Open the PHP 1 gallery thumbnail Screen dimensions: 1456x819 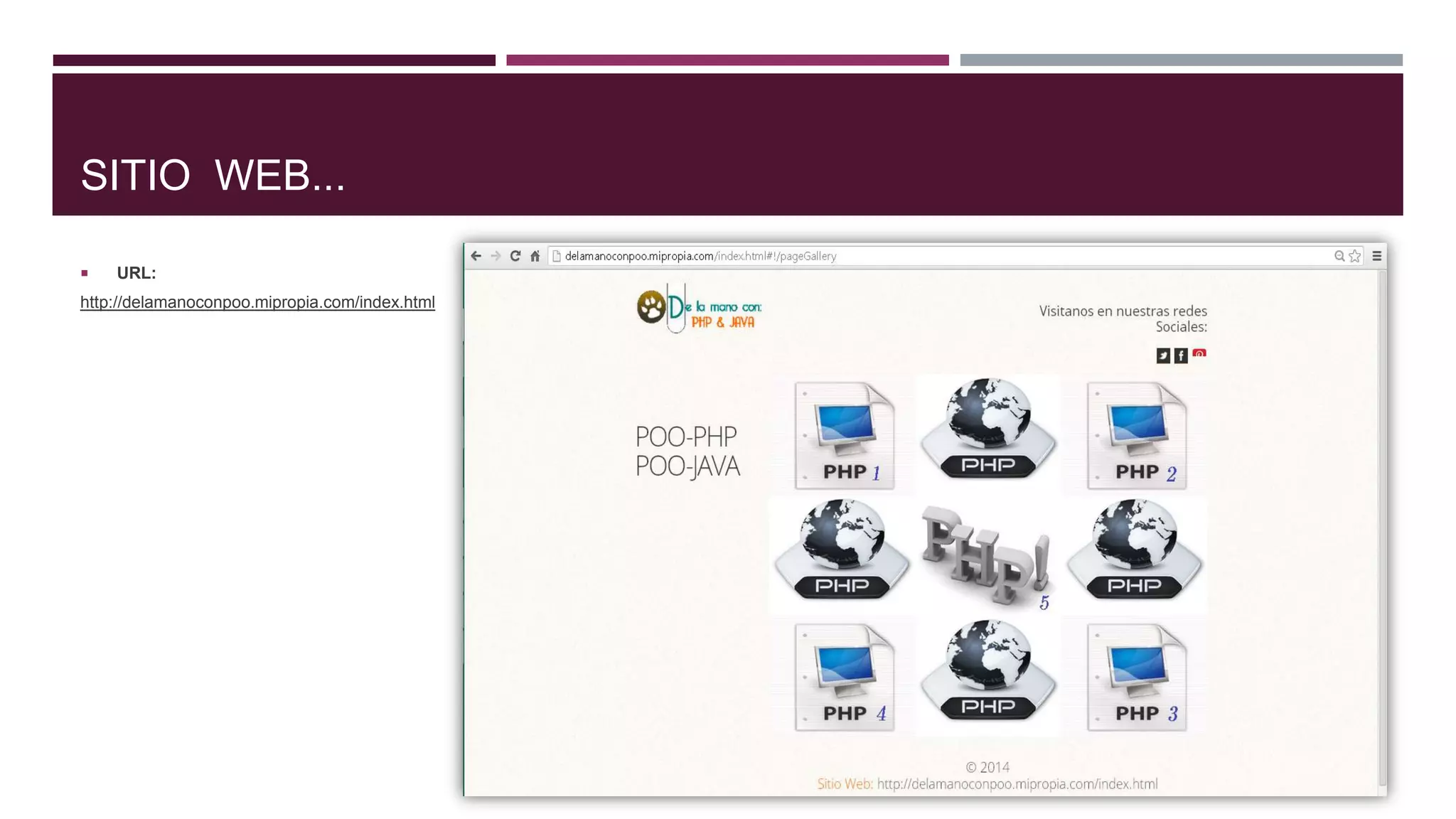coord(844,435)
